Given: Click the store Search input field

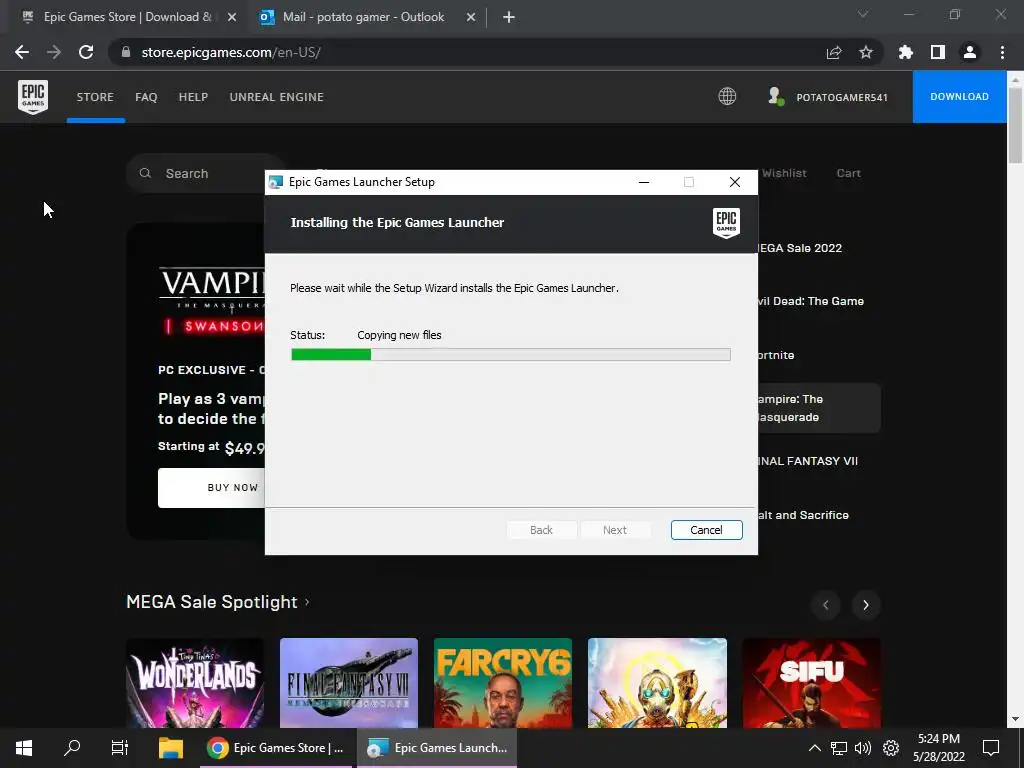Looking at the screenshot, I should (208, 173).
